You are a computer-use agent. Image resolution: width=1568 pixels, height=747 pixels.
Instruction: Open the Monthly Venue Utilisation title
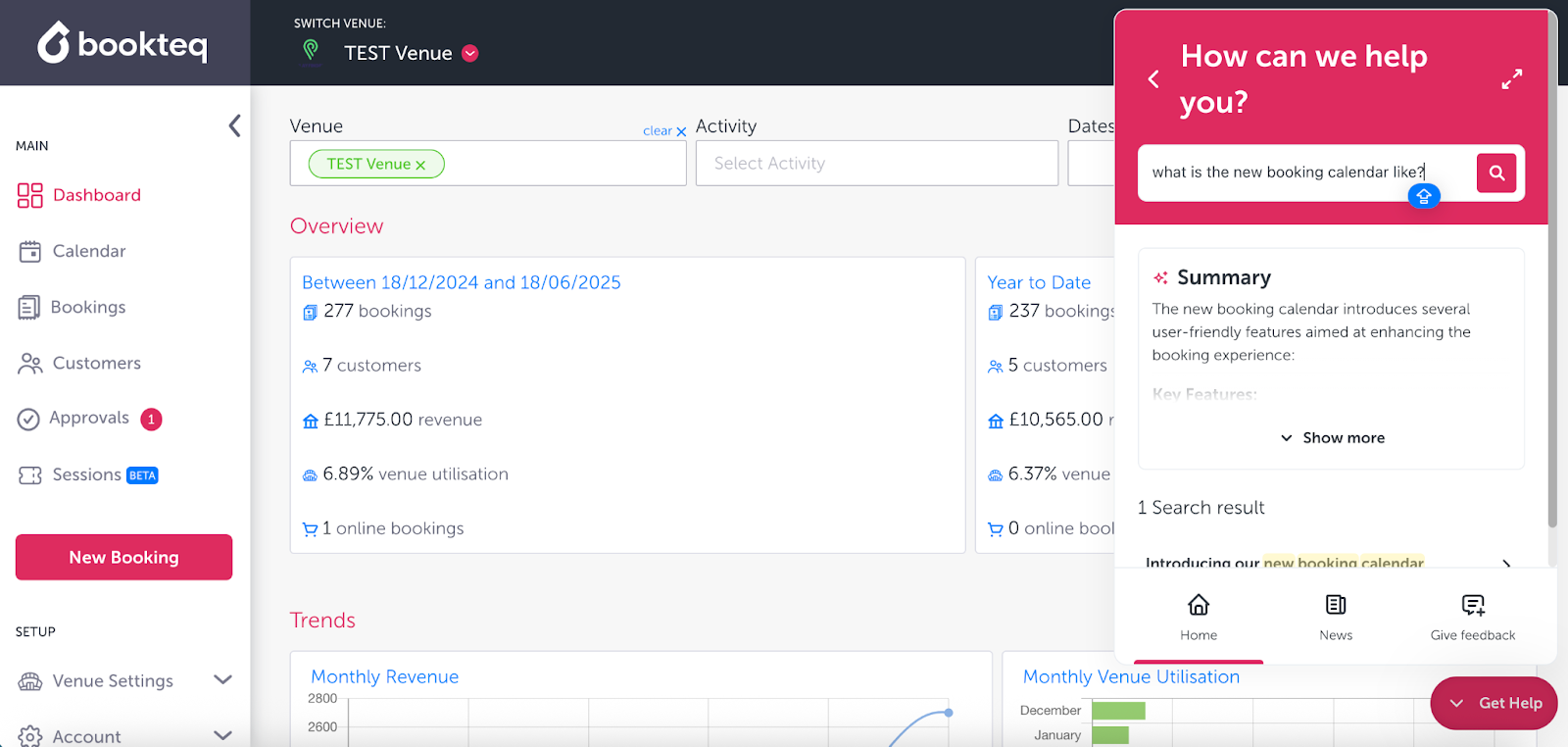pyautogui.click(x=1131, y=676)
